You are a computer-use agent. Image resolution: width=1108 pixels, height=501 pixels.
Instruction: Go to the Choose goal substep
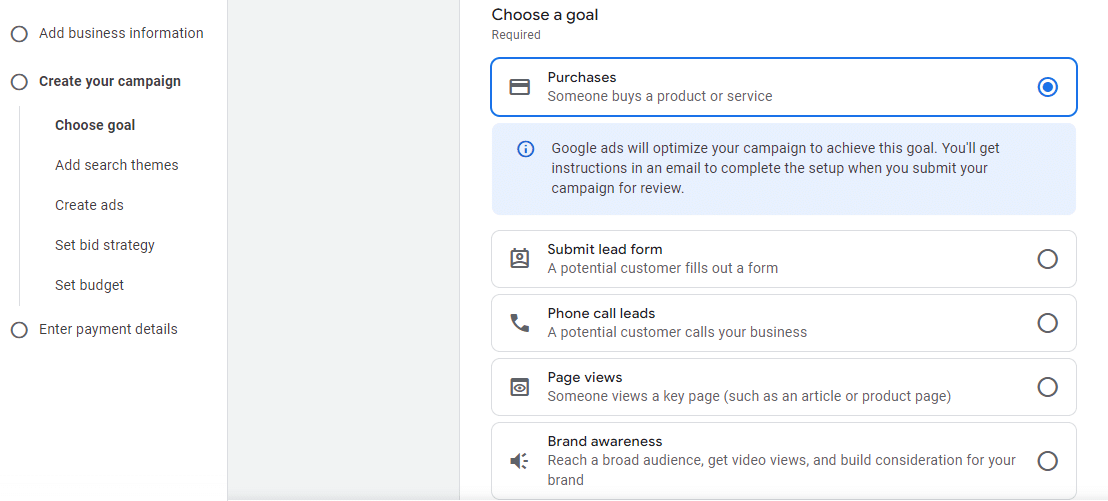[x=95, y=125]
